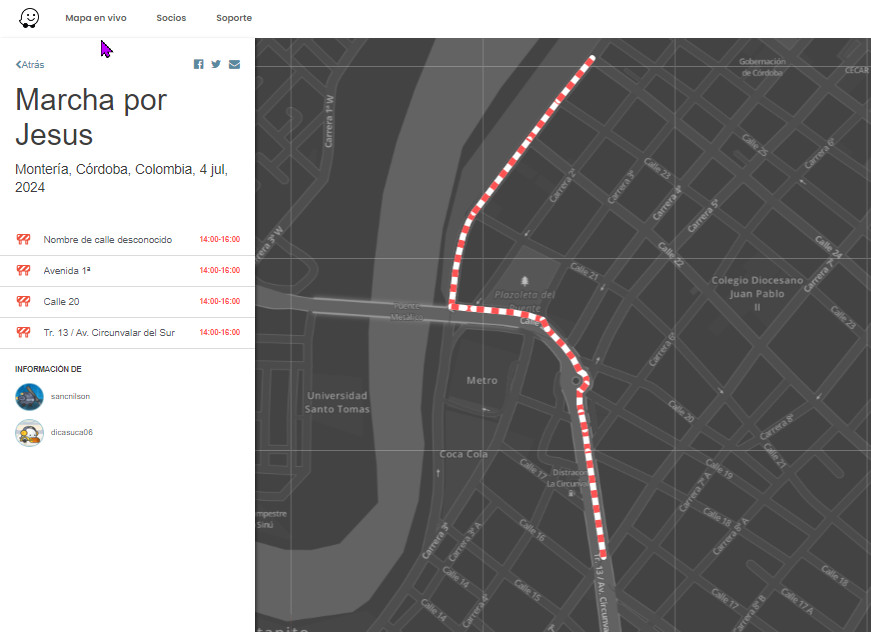The image size is (871, 632).
Task: Select the Calle 20 closure entry
Action: coord(127,302)
